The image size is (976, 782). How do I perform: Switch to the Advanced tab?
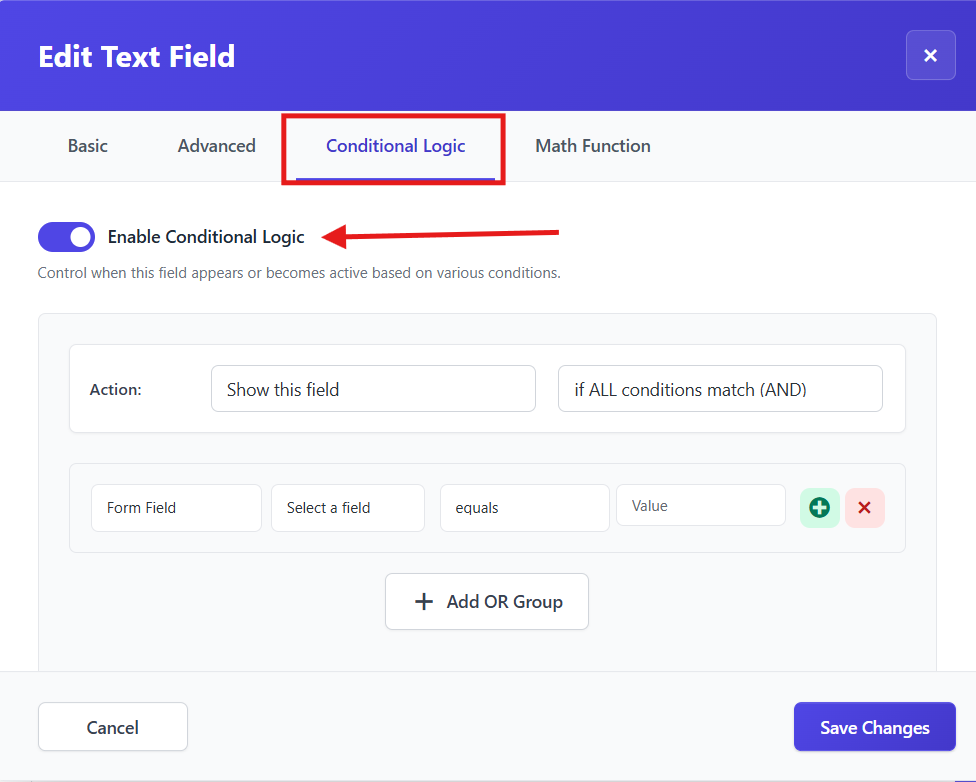[x=216, y=146]
